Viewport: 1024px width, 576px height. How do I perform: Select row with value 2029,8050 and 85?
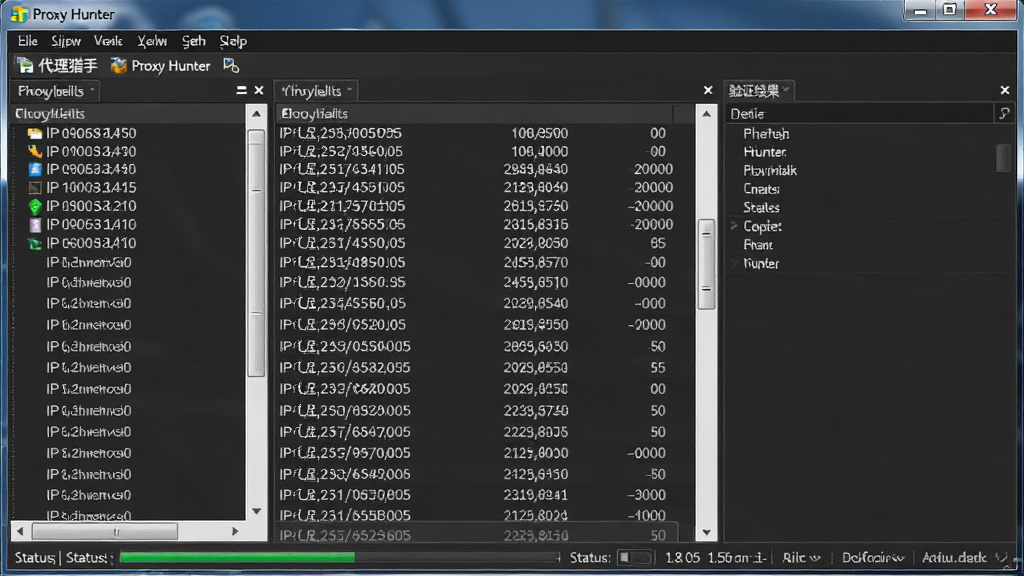(485, 244)
